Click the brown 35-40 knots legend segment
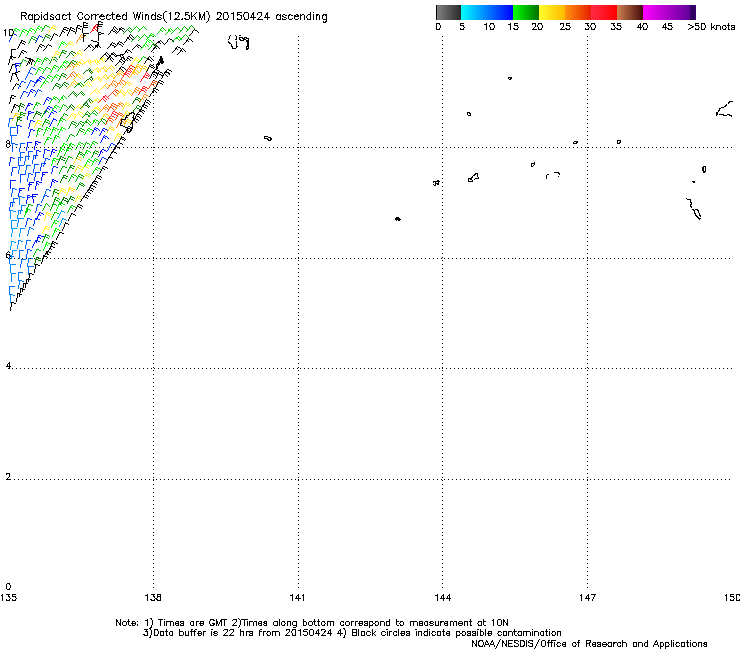This screenshot has height=650, width=740. tap(630, 12)
